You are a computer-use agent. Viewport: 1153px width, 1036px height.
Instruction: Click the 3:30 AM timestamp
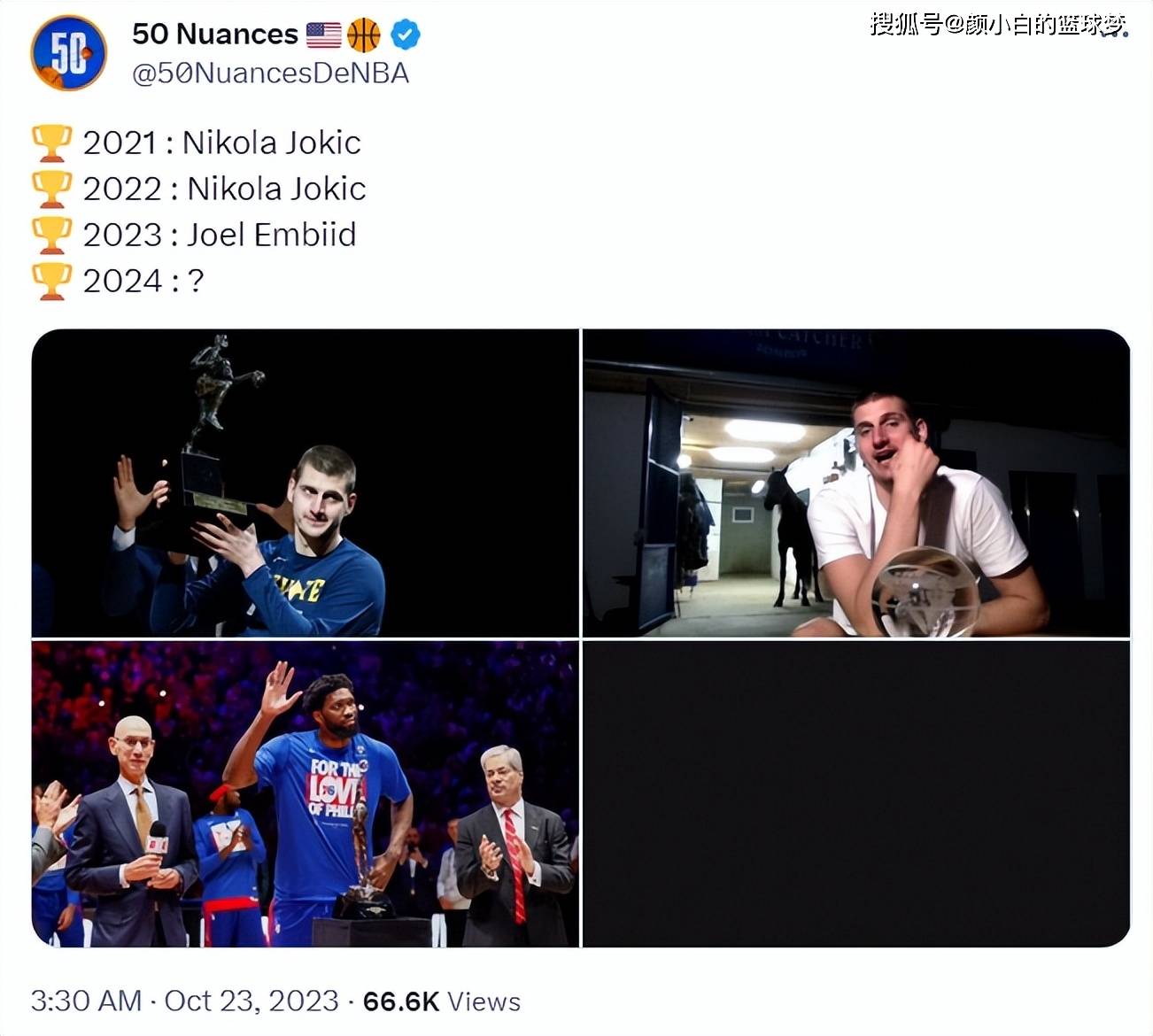click(x=87, y=1001)
